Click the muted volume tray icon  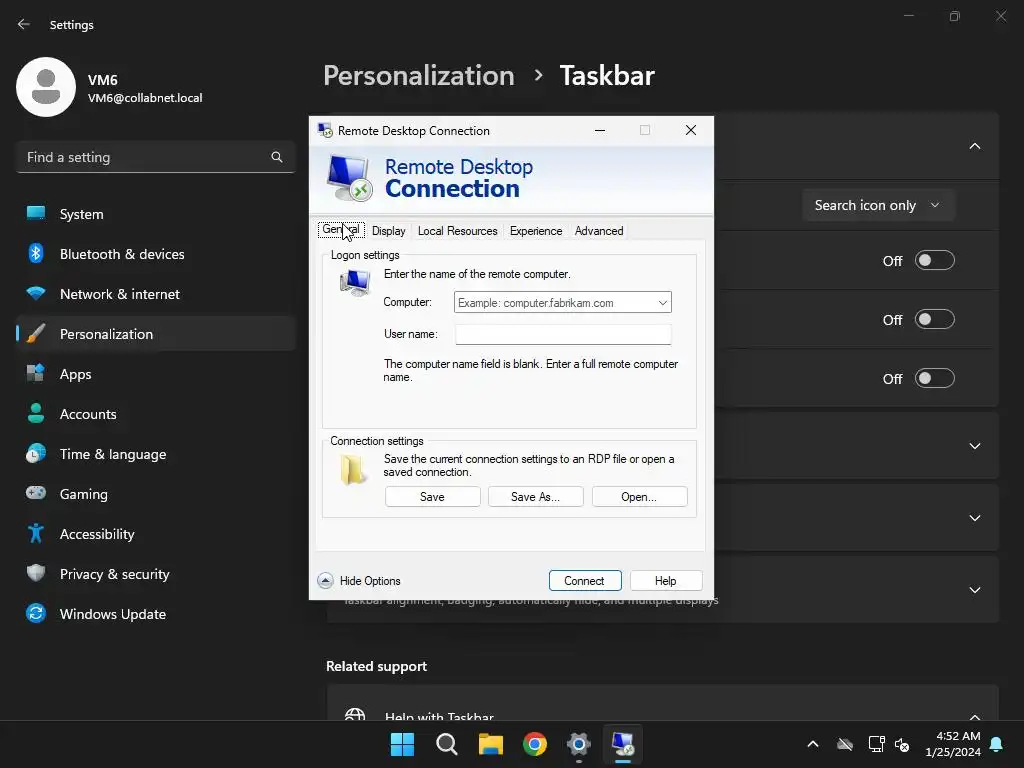(x=903, y=744)
